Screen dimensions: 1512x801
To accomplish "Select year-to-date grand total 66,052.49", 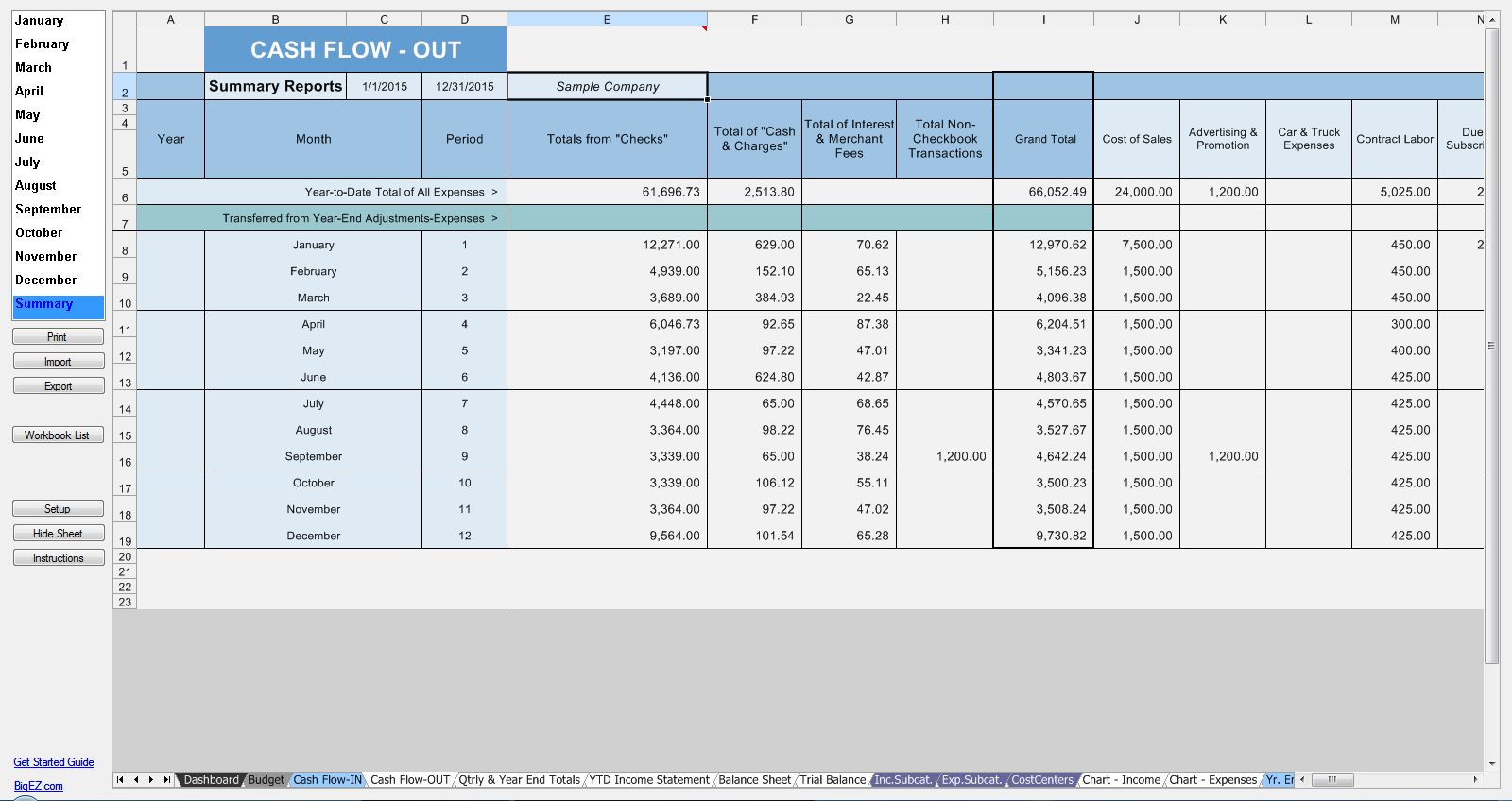I will tap(1044, 192).
